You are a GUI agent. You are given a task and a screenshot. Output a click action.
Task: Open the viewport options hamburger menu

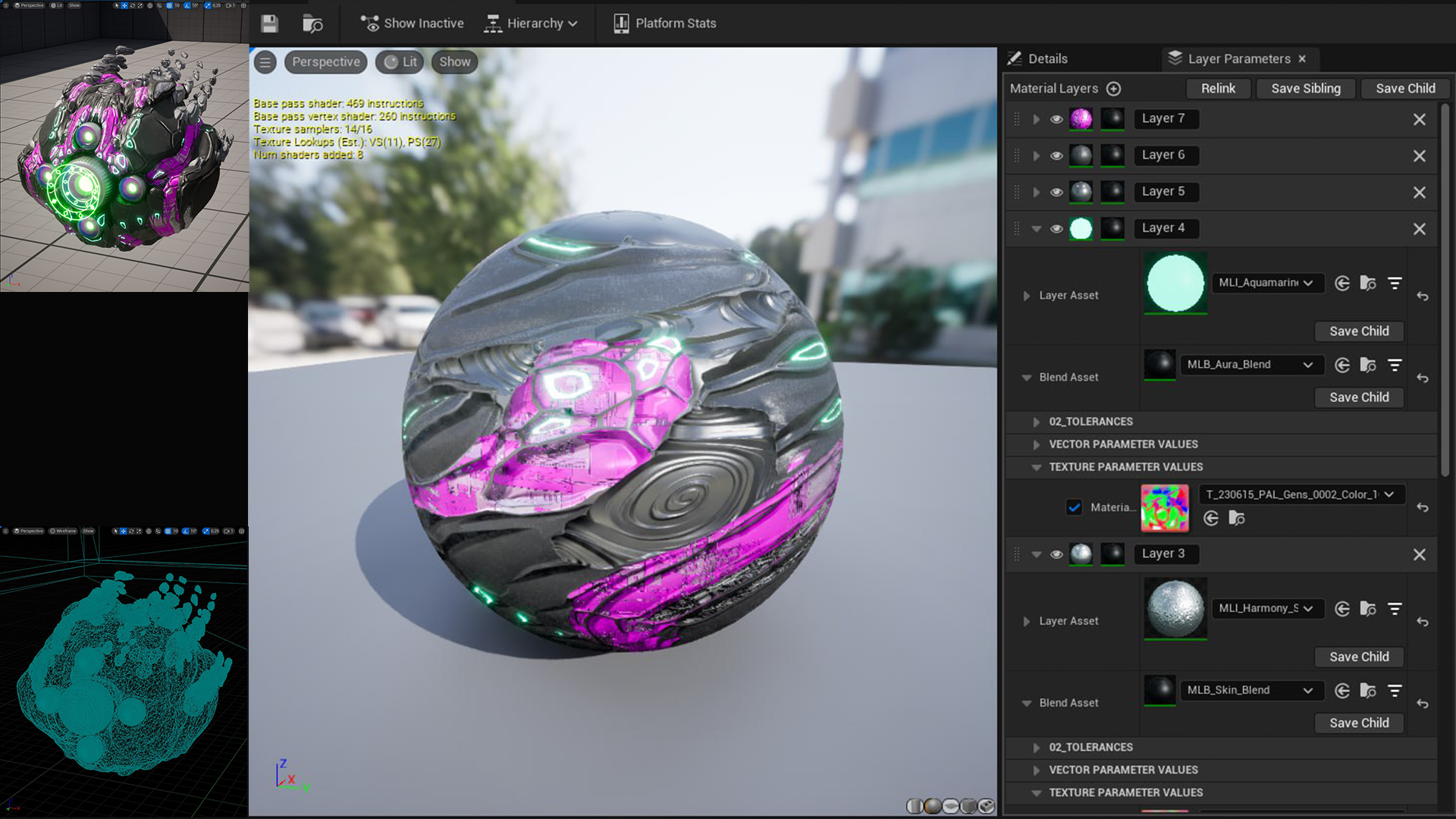click(265, 62)
